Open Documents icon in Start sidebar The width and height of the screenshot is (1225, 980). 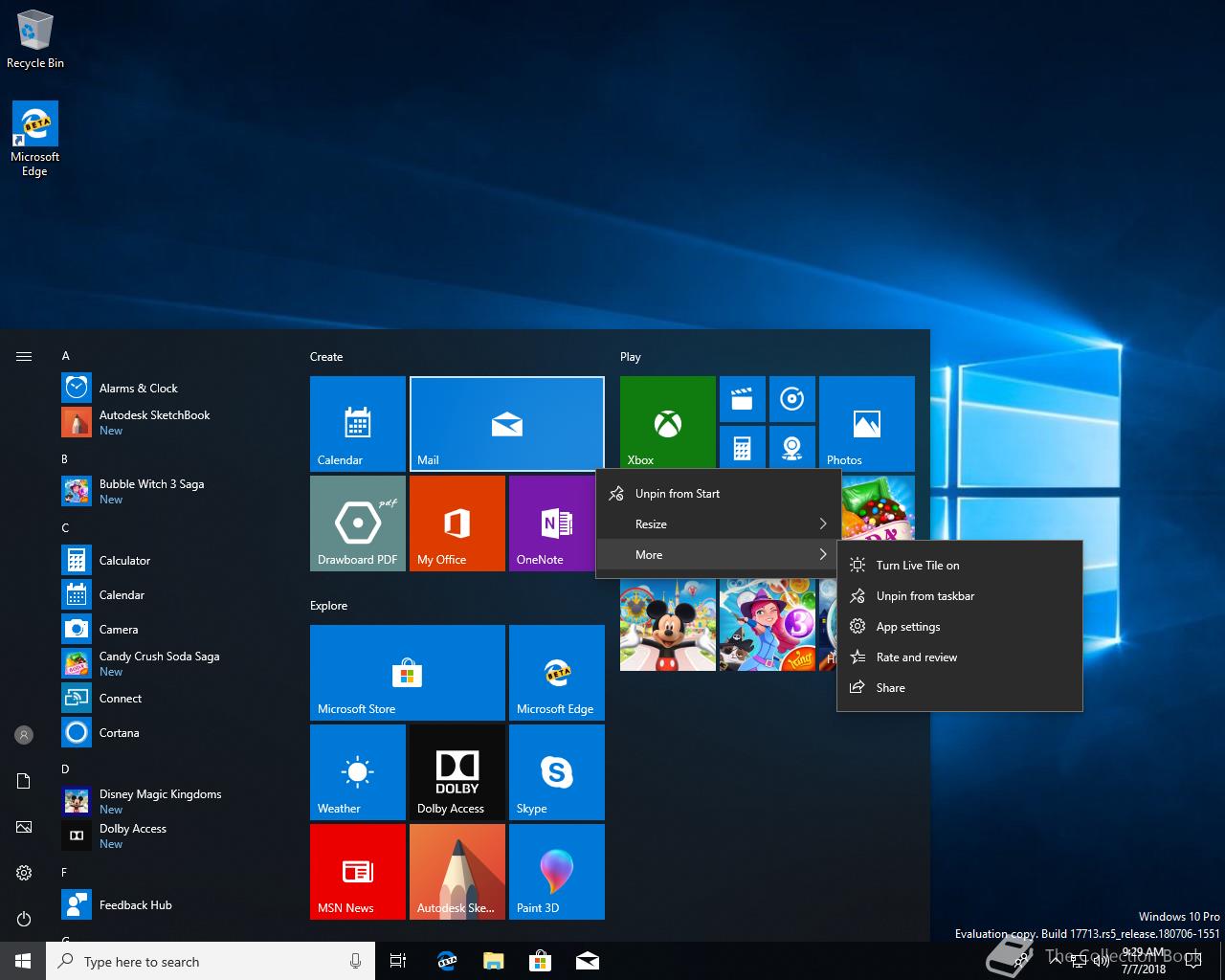(24, 781)
